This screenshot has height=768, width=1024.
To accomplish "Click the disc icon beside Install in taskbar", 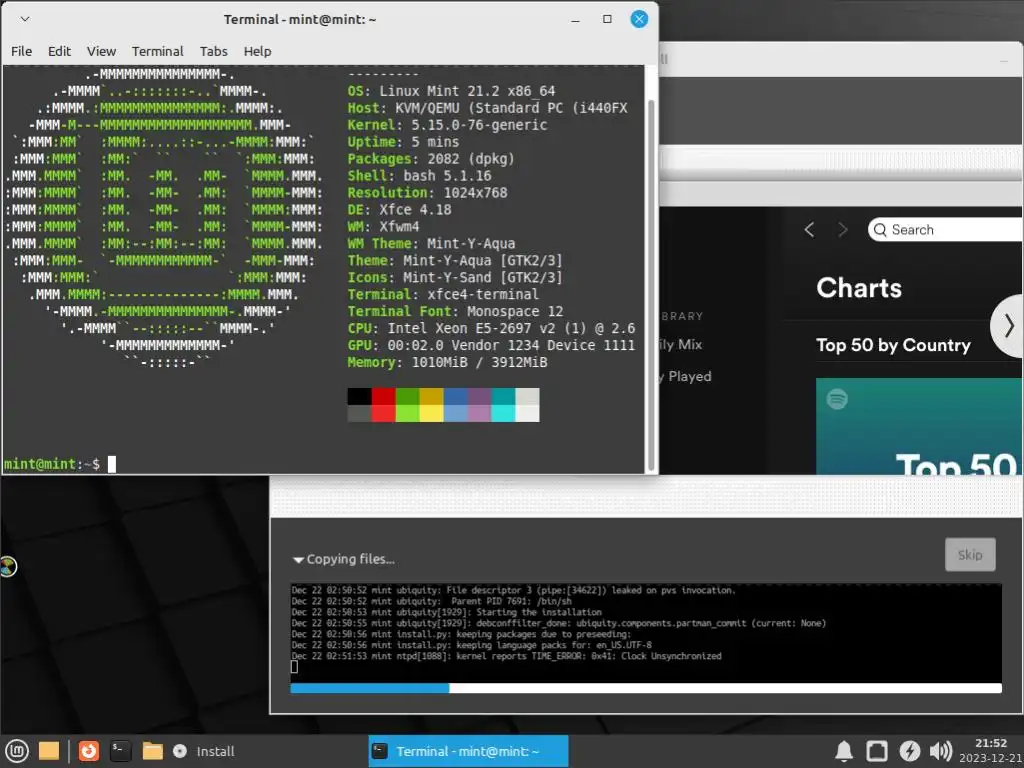I will pyautogui.click(x=180, y=751).
